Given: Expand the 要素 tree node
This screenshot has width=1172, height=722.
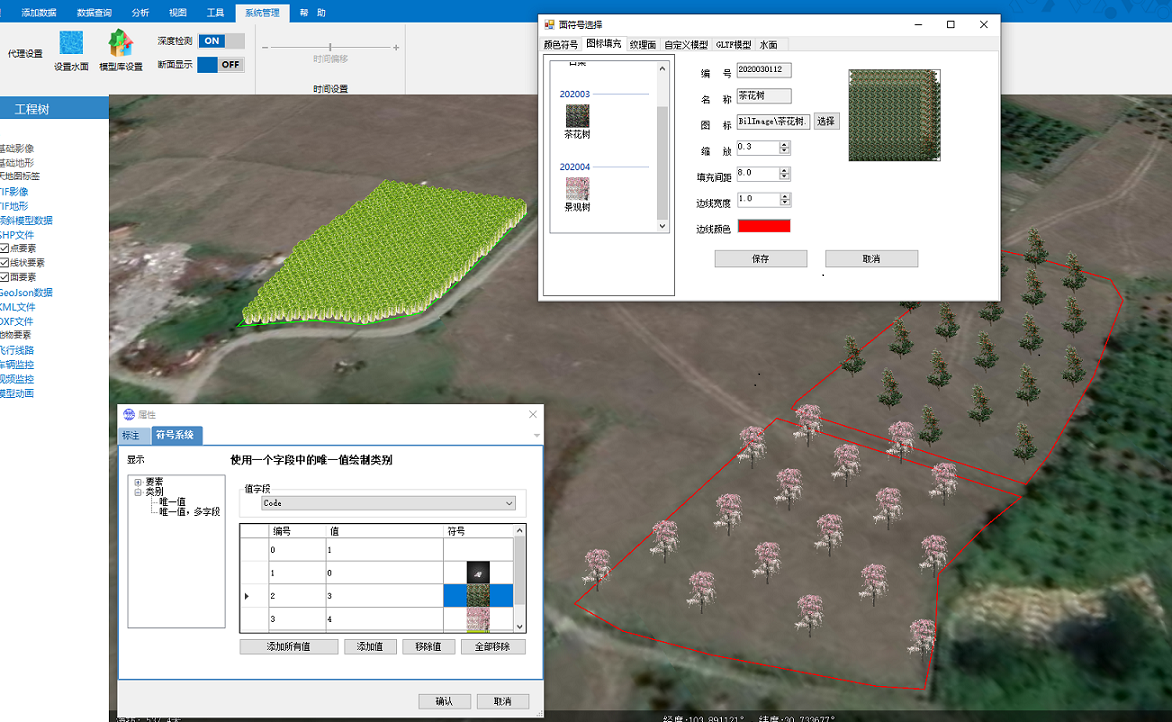Looking at the screenshot, I should [138, 482].
